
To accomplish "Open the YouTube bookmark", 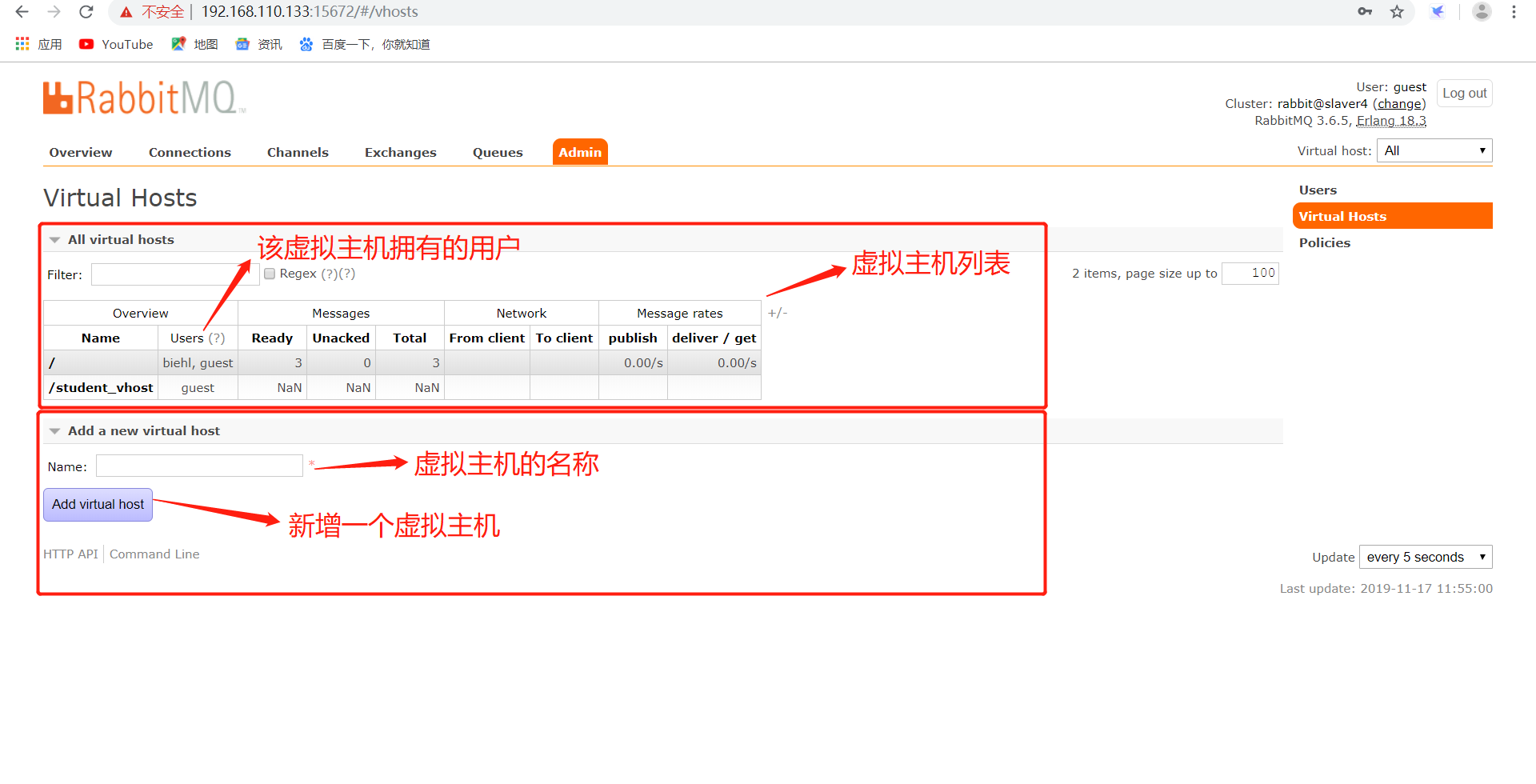I will pyautogui.click(x=117, y=44).
